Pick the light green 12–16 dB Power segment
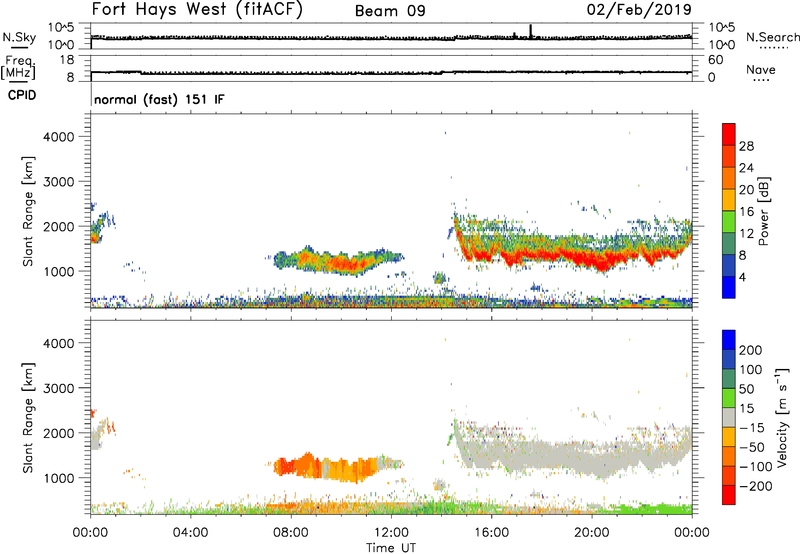This screenshot has width=800, height=554. [729, 222]
